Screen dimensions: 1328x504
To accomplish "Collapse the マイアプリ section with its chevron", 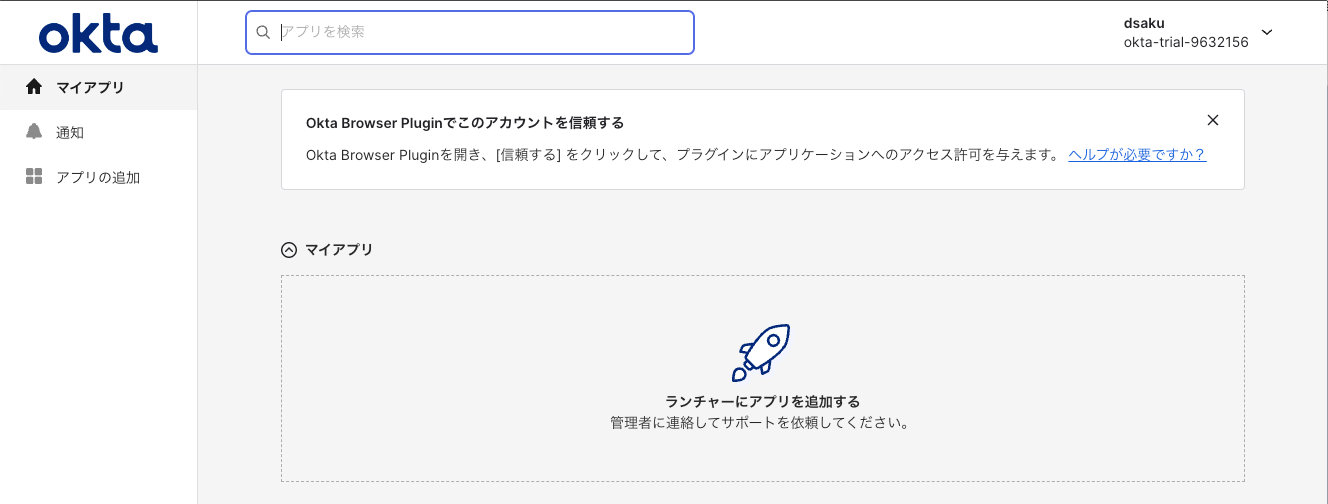I will [x=289, y=250].
